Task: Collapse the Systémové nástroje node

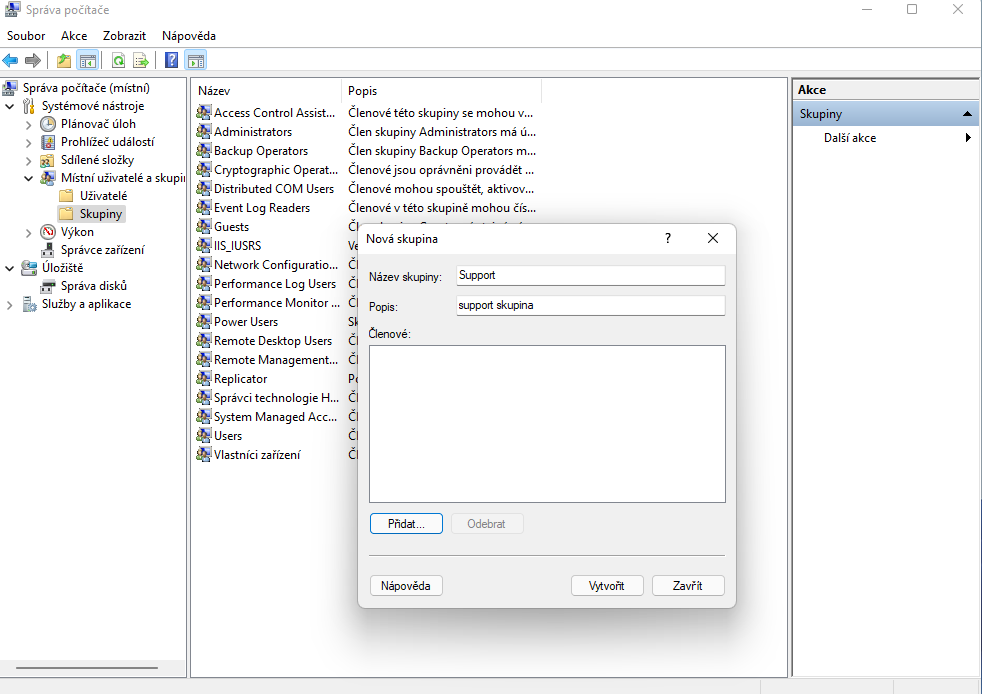Action: pos(10,106)
